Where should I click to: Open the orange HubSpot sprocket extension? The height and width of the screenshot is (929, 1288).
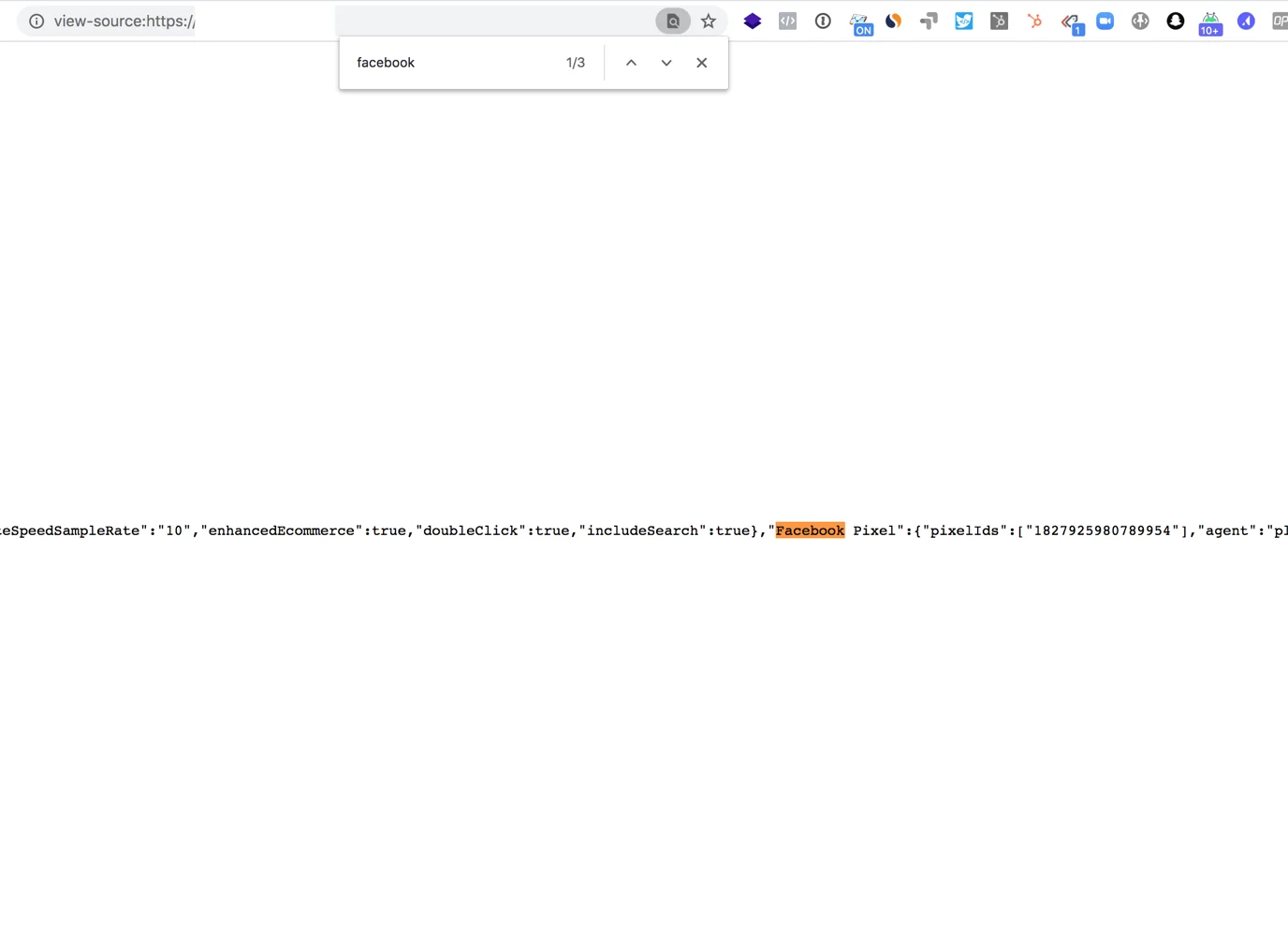[x=1034, y=21]
